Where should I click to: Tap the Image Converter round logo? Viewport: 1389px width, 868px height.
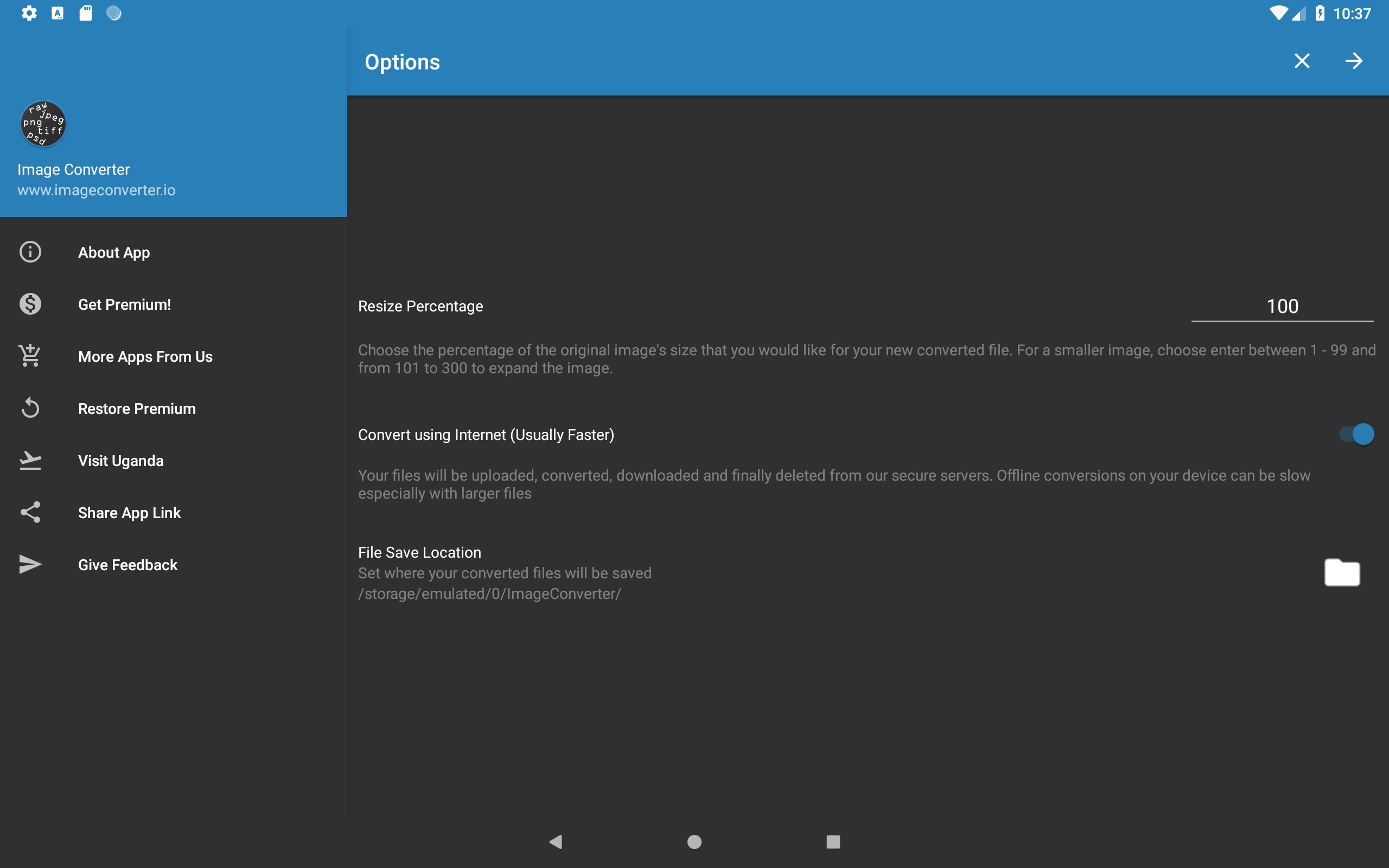(x=43, y=124)
